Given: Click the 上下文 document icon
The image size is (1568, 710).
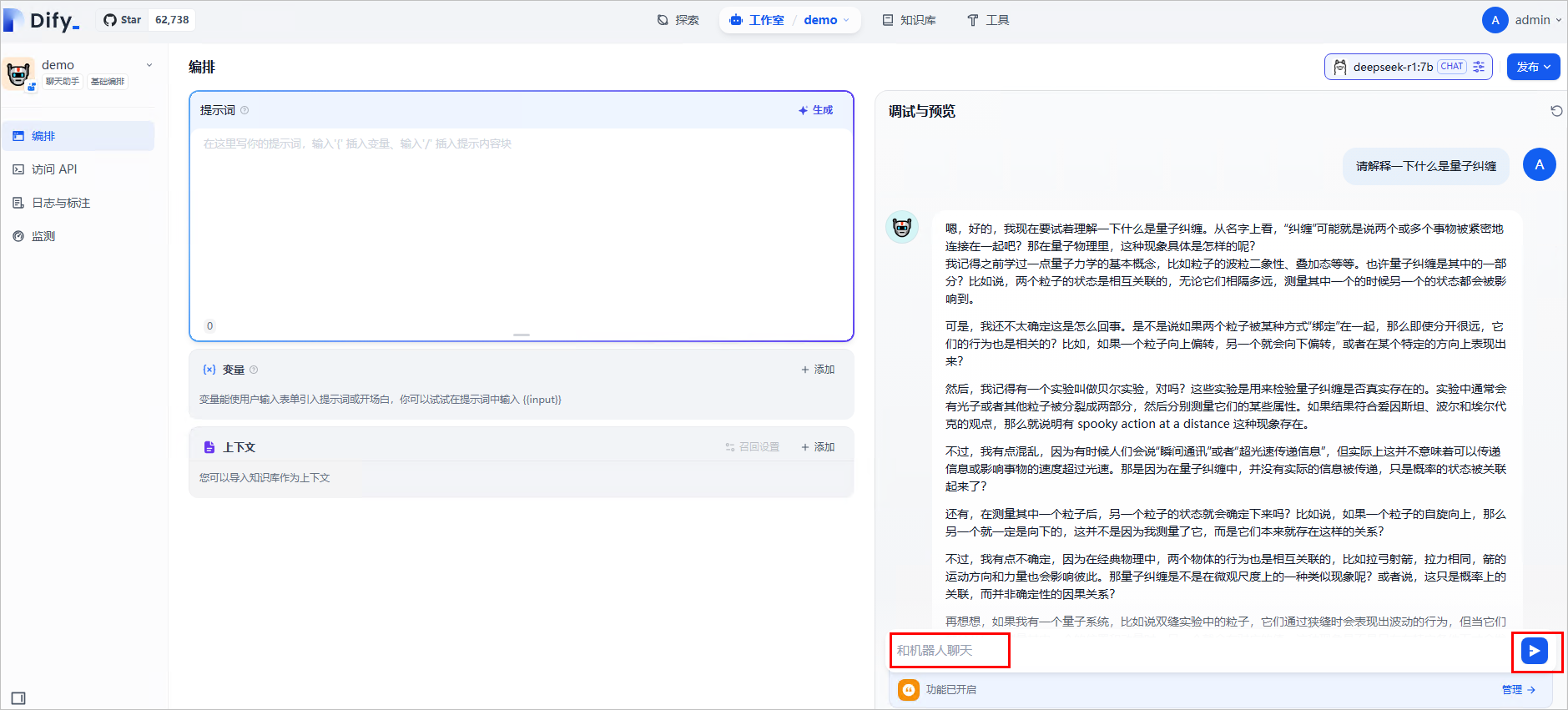Looking at the screenshot, I should pos(209,447).
